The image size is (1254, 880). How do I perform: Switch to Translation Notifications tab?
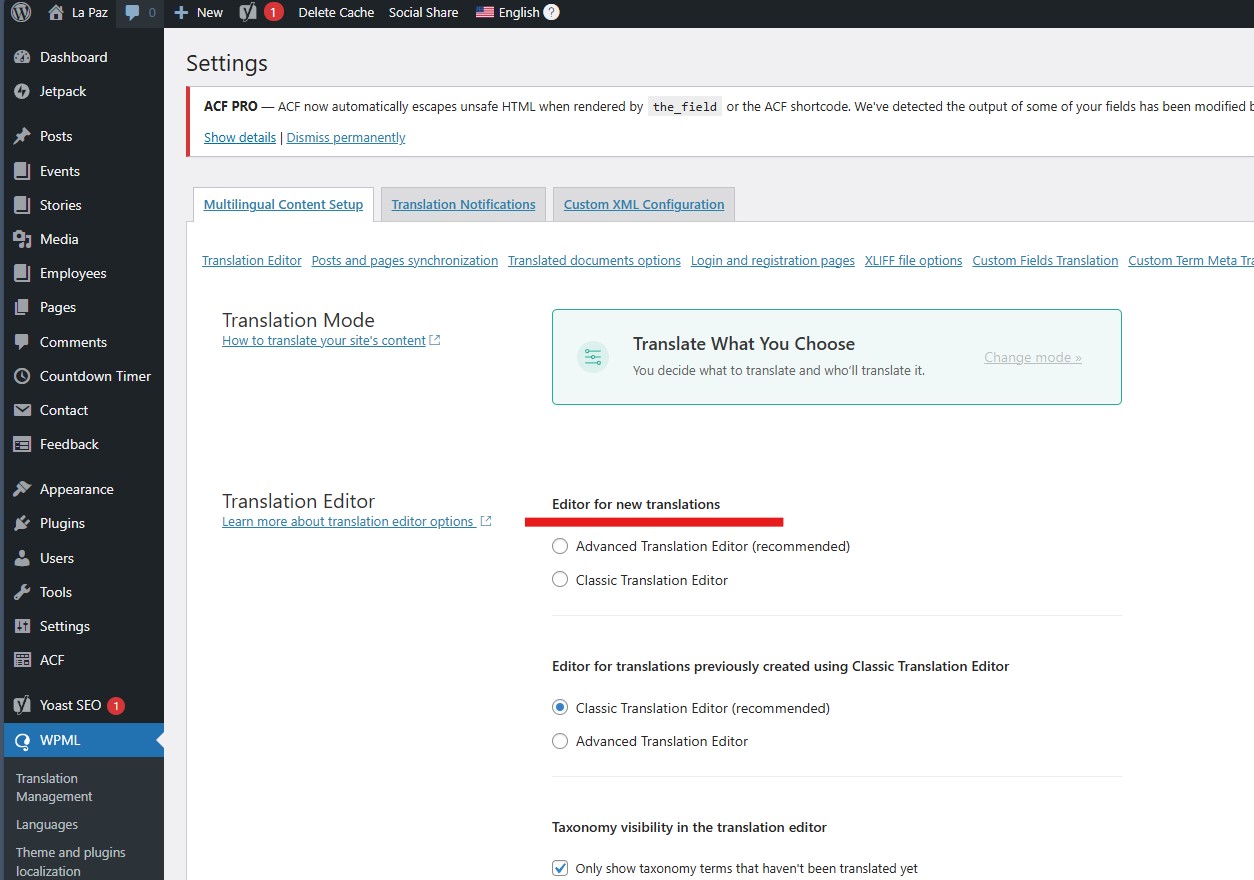[x=463, y=205]
